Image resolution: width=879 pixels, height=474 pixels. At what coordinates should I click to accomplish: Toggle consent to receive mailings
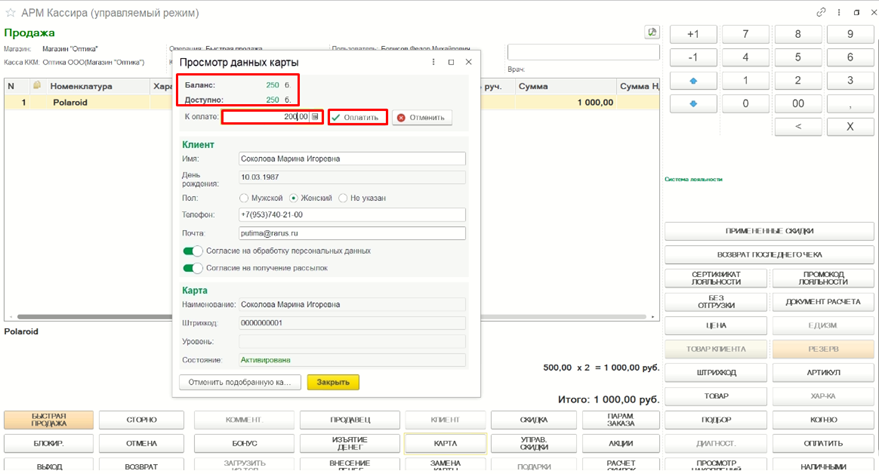point(192,268)
